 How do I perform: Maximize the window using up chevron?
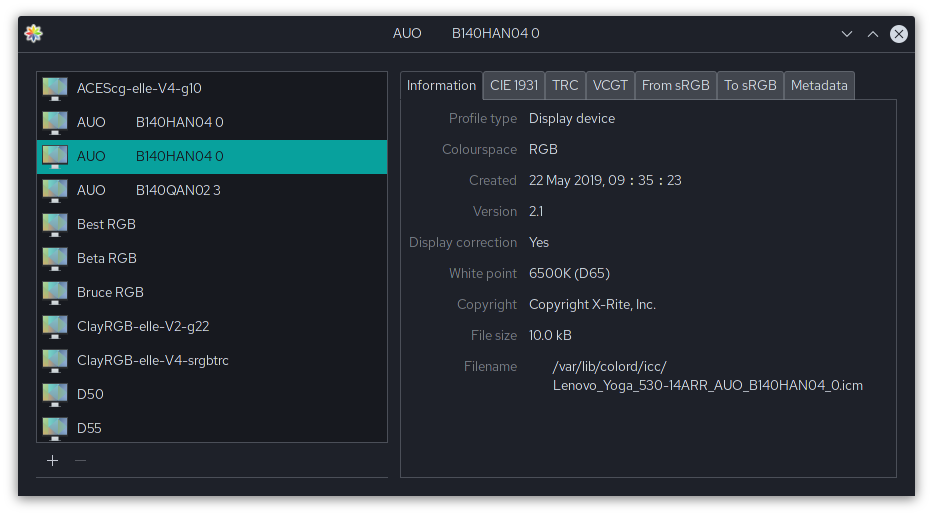[x=873, y=34]
